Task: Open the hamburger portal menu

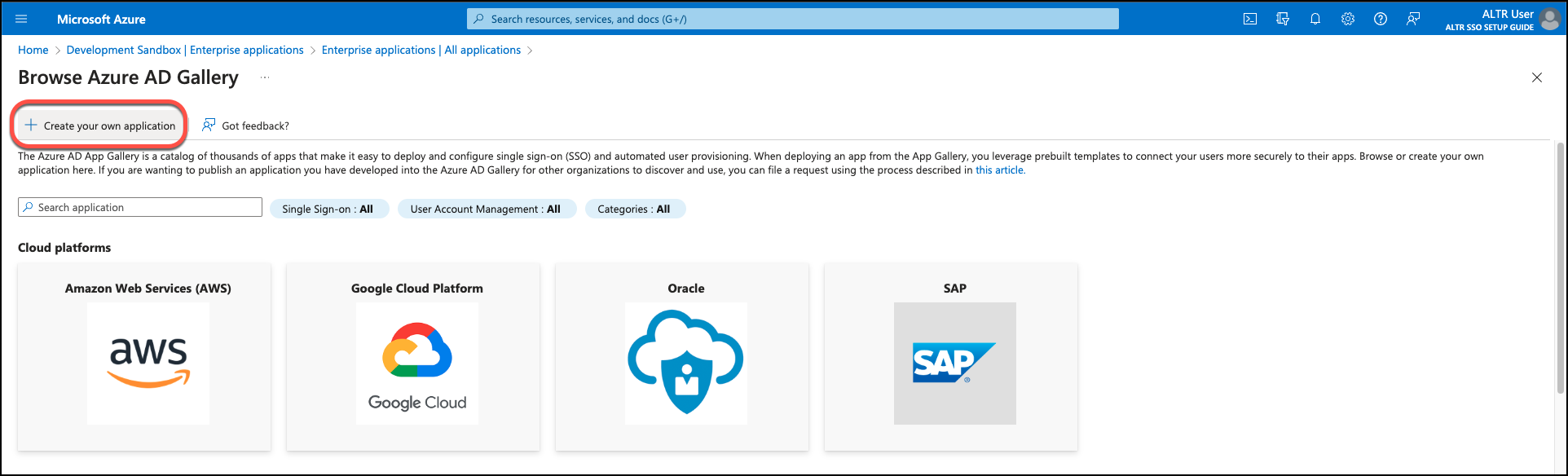Action: click(21, 19)
